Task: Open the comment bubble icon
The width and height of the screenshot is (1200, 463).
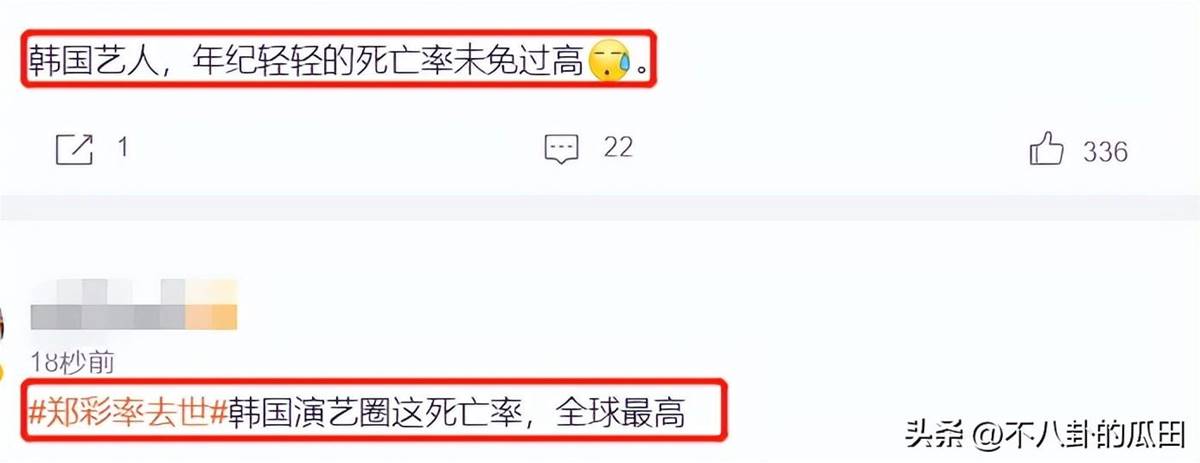Action: (561, 150)
